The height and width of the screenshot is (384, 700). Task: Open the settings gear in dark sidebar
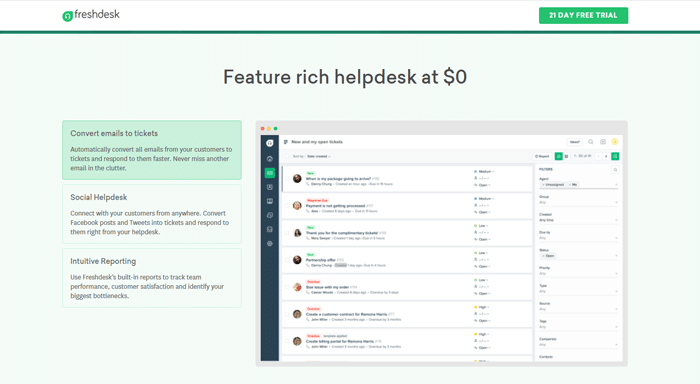click(270, 244)
